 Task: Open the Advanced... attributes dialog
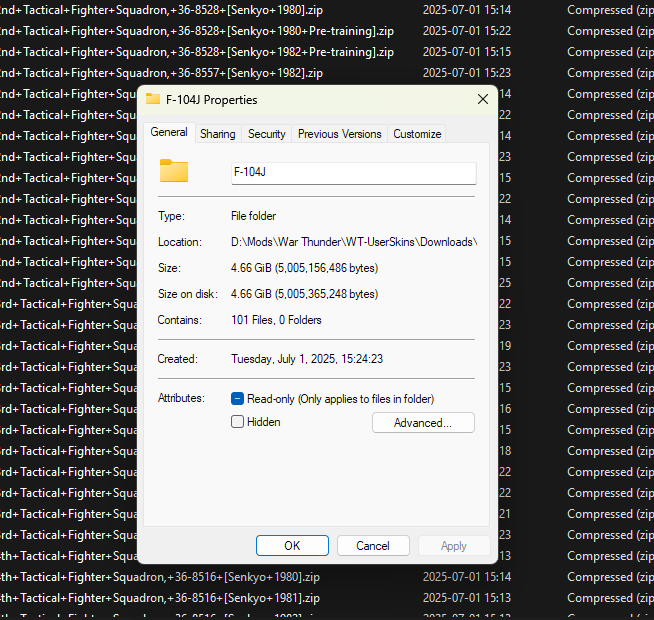423,423
